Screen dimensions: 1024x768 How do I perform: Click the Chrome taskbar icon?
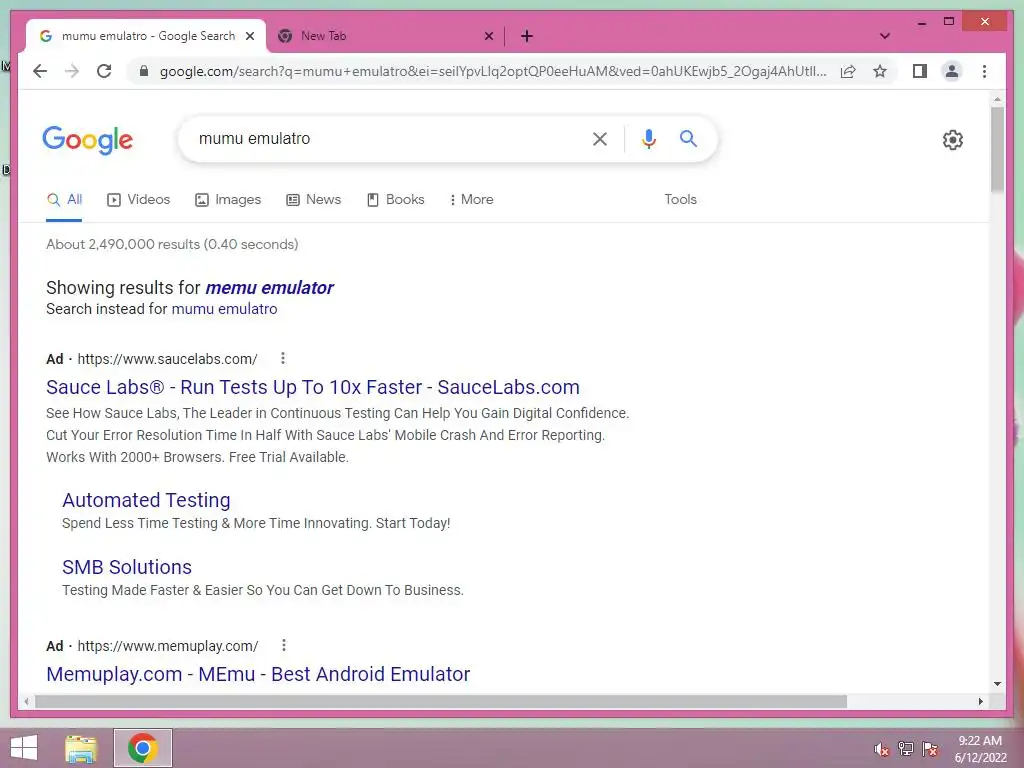pos(142,748)
